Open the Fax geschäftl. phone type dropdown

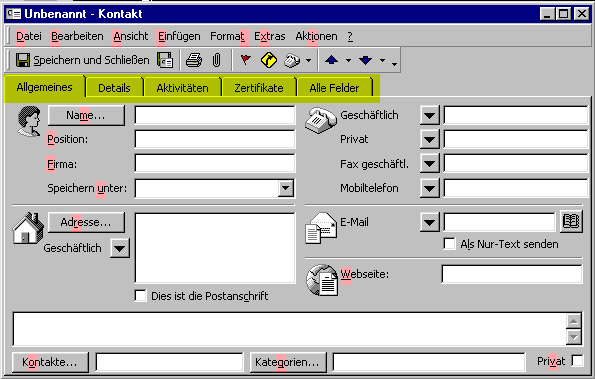[430, 164]
